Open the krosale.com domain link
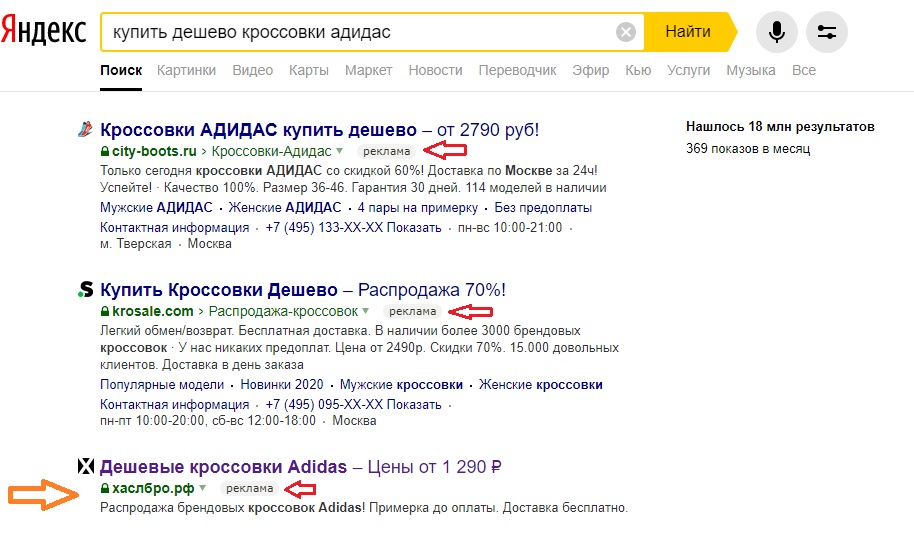 (153, 311)
